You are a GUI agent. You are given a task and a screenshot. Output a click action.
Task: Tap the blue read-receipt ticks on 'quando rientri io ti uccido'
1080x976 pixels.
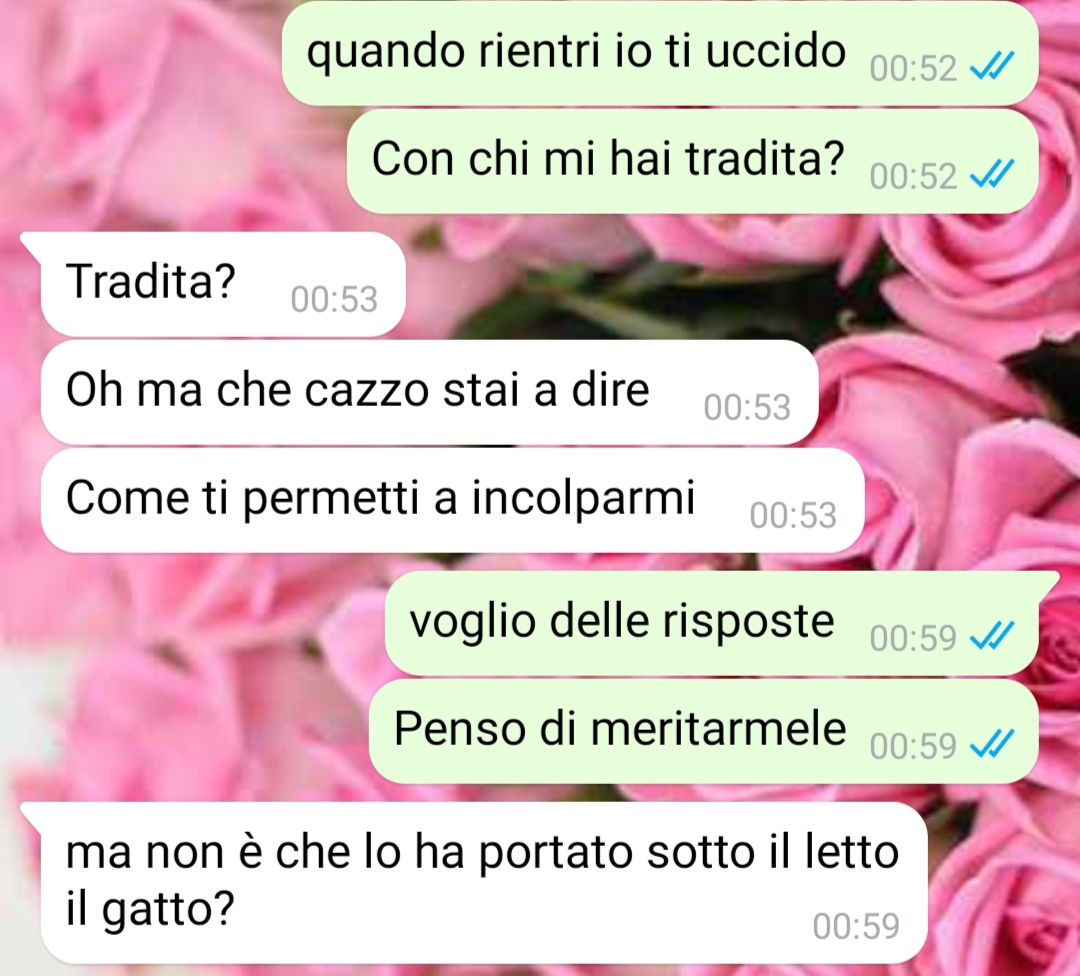[x=992, y=67]
